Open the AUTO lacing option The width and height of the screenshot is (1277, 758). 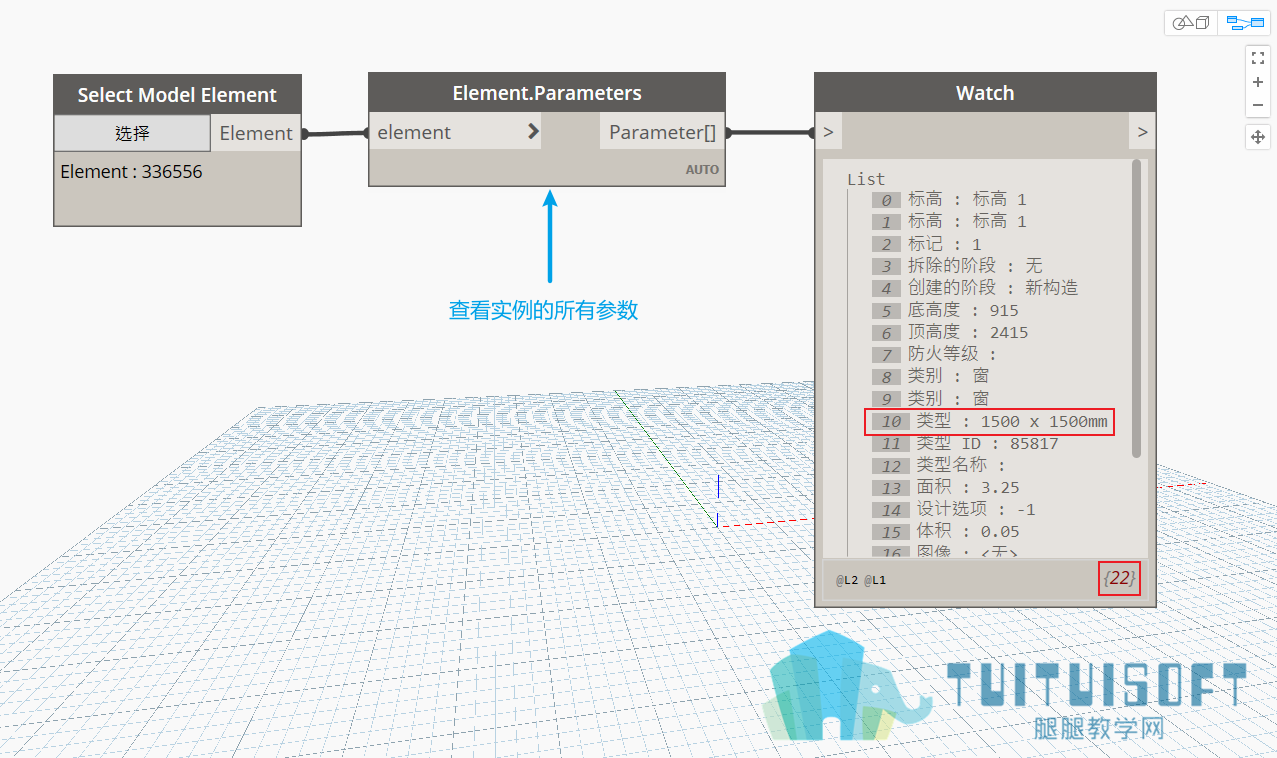click(x=702, y=170)
